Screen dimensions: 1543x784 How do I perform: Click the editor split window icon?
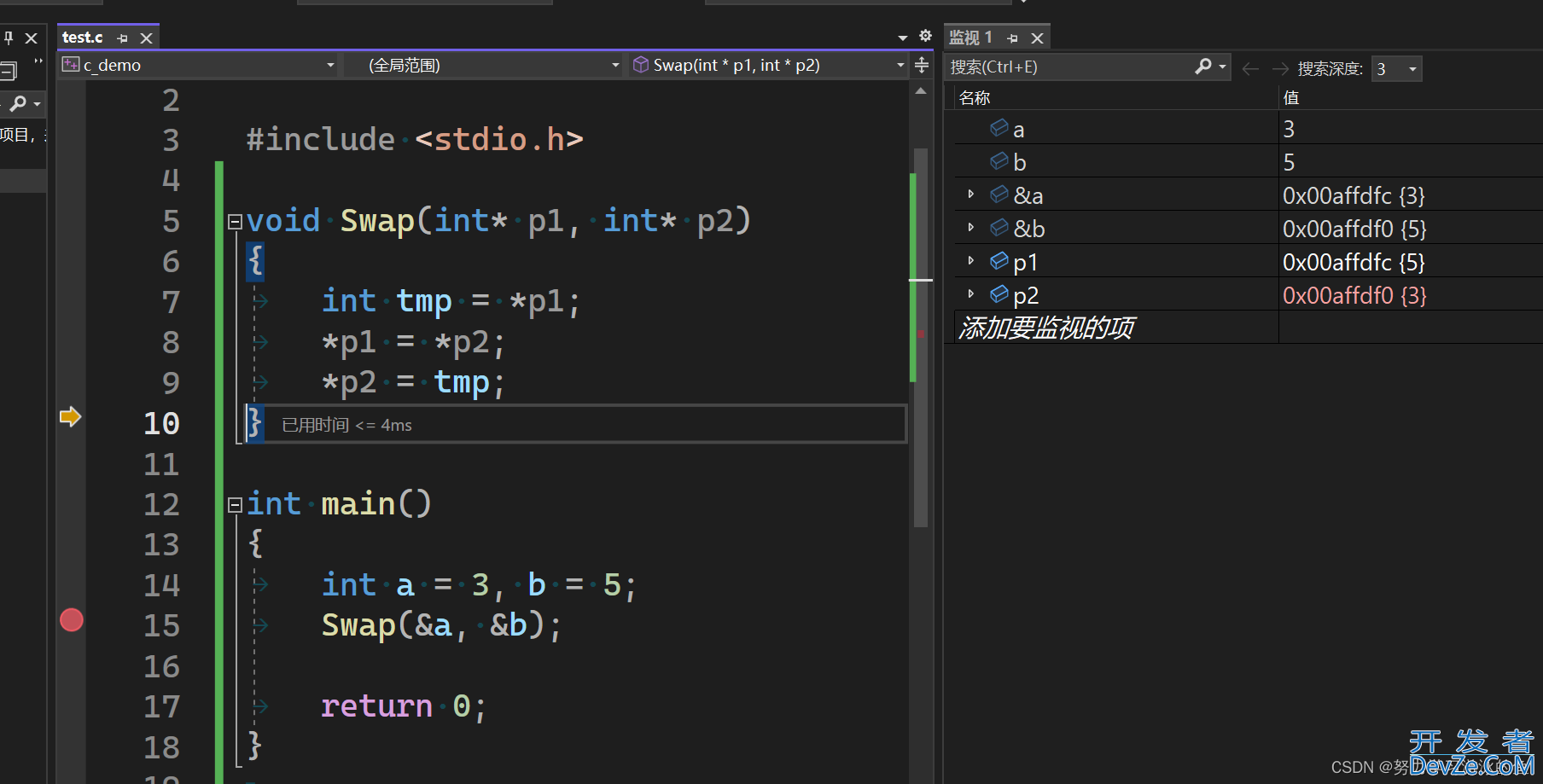click(922, 65)
